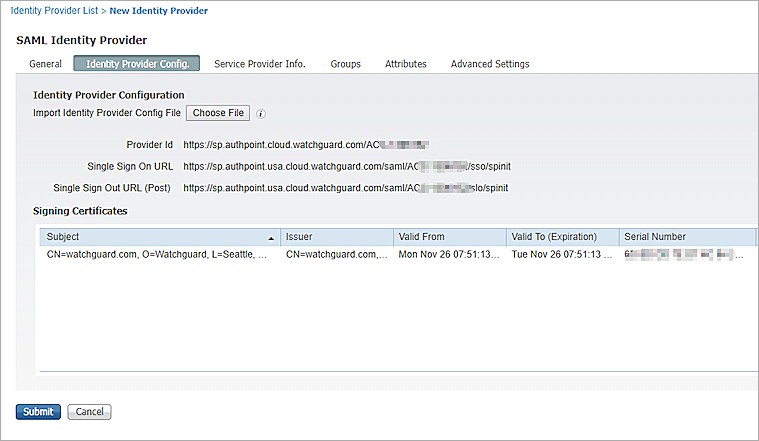Open the General tab
This screenshot has width=759, height=441.
coord(45,64)
